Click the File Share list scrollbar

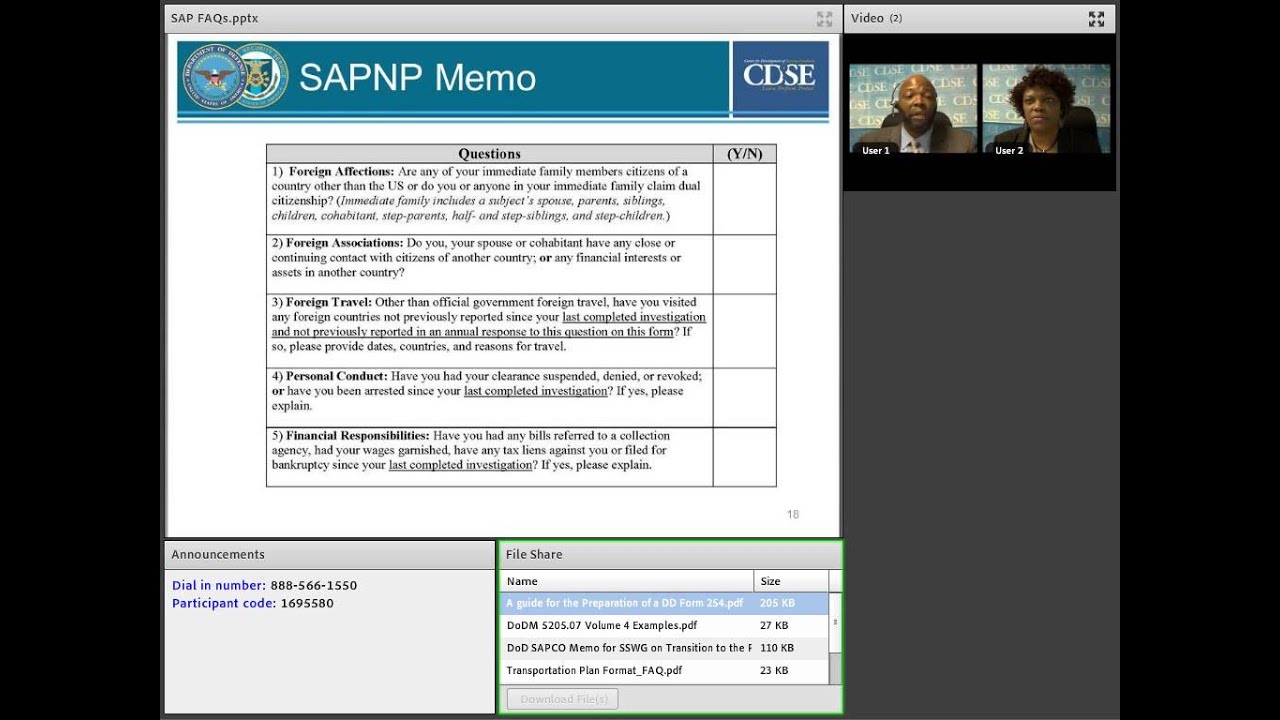(835, 623)
